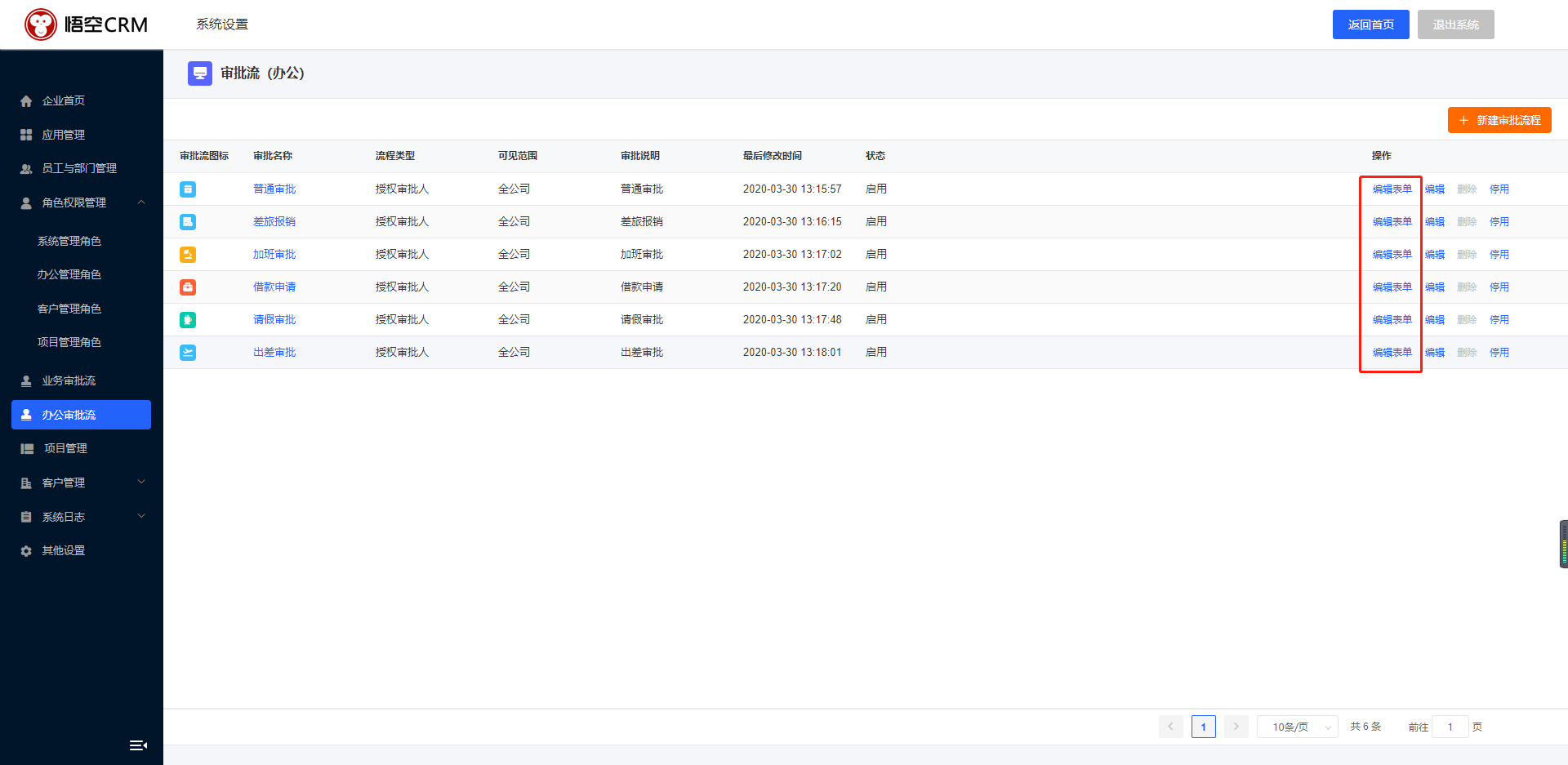Click the 悟空CRM monkey logo
This screenshot has width=1568, height=765.
41,24
